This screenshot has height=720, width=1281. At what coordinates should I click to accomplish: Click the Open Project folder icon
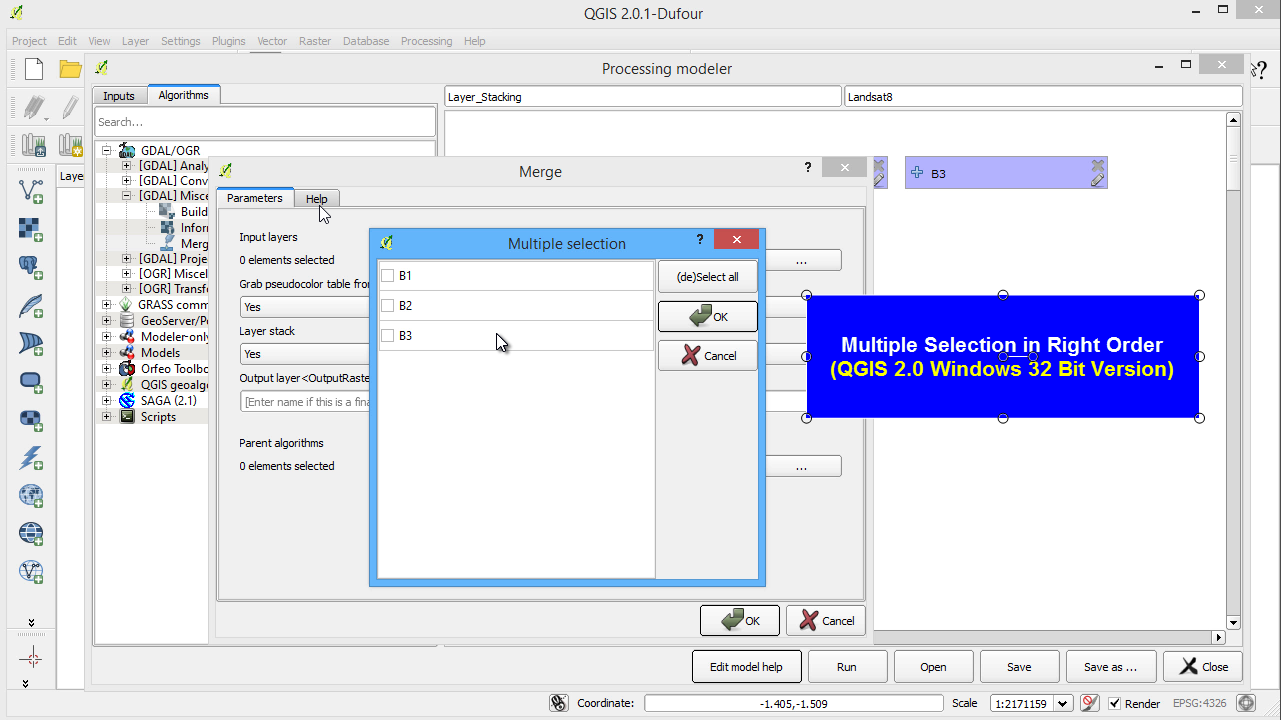tap(70, 69)
